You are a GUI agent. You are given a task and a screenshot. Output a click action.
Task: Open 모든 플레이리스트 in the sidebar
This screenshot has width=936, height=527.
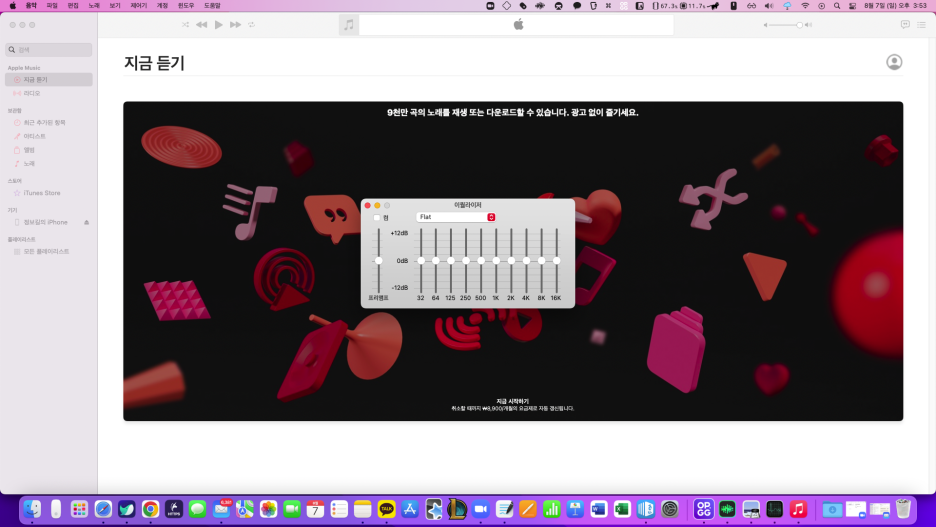[49, 251]
